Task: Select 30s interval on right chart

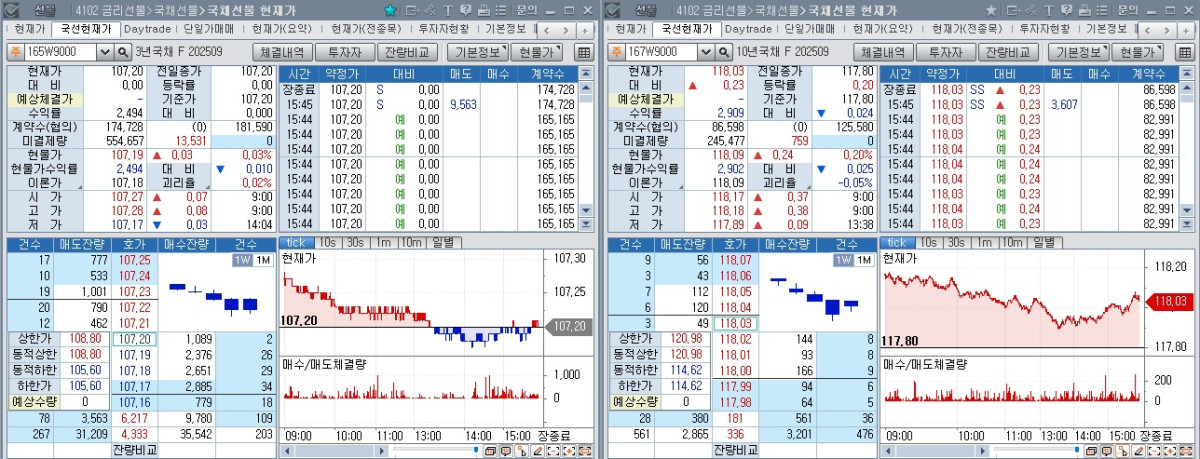Action: (x=955, y=242)
